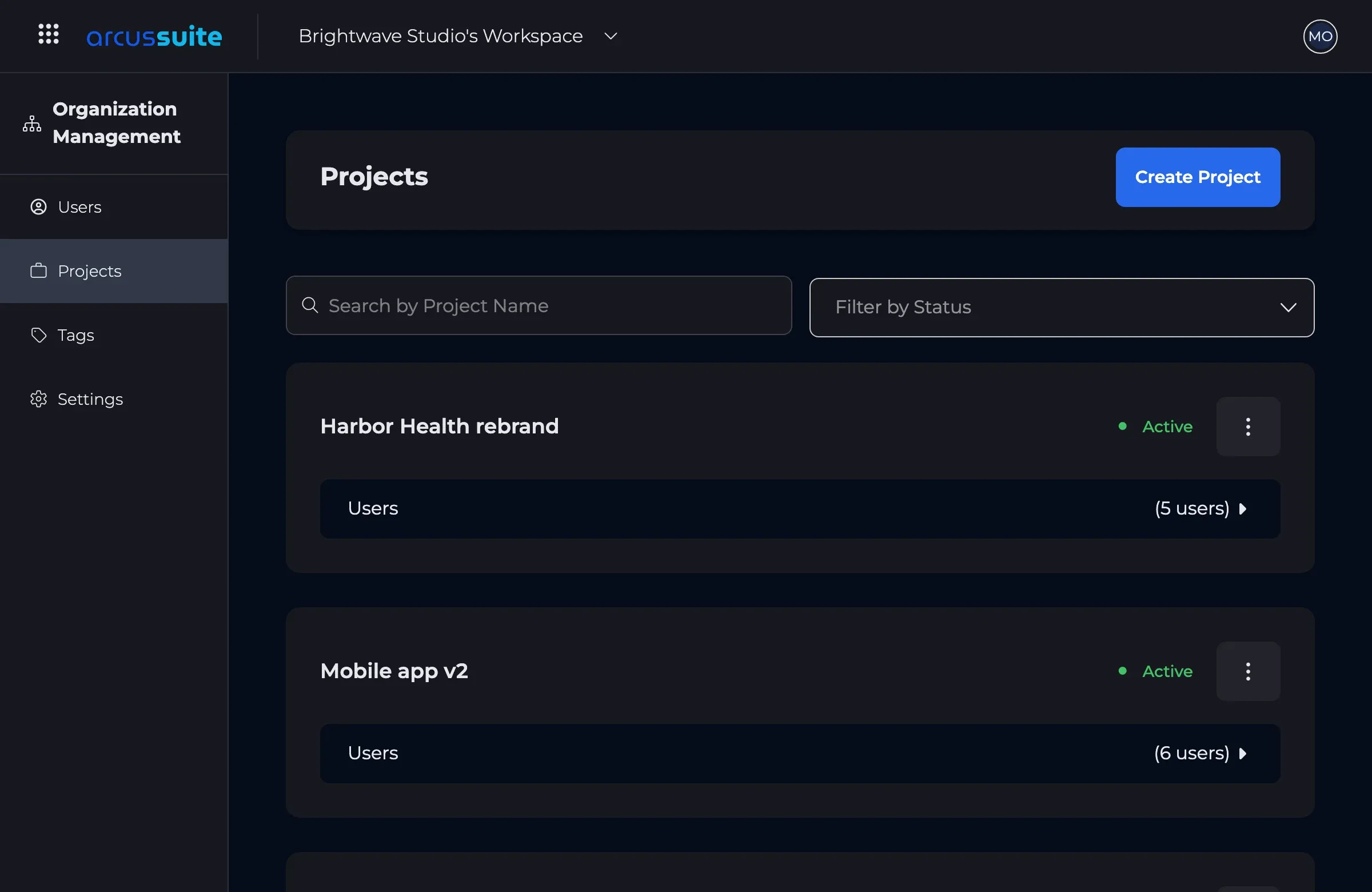
Task: Click the arcussuite logo
Action: point(154,37)
